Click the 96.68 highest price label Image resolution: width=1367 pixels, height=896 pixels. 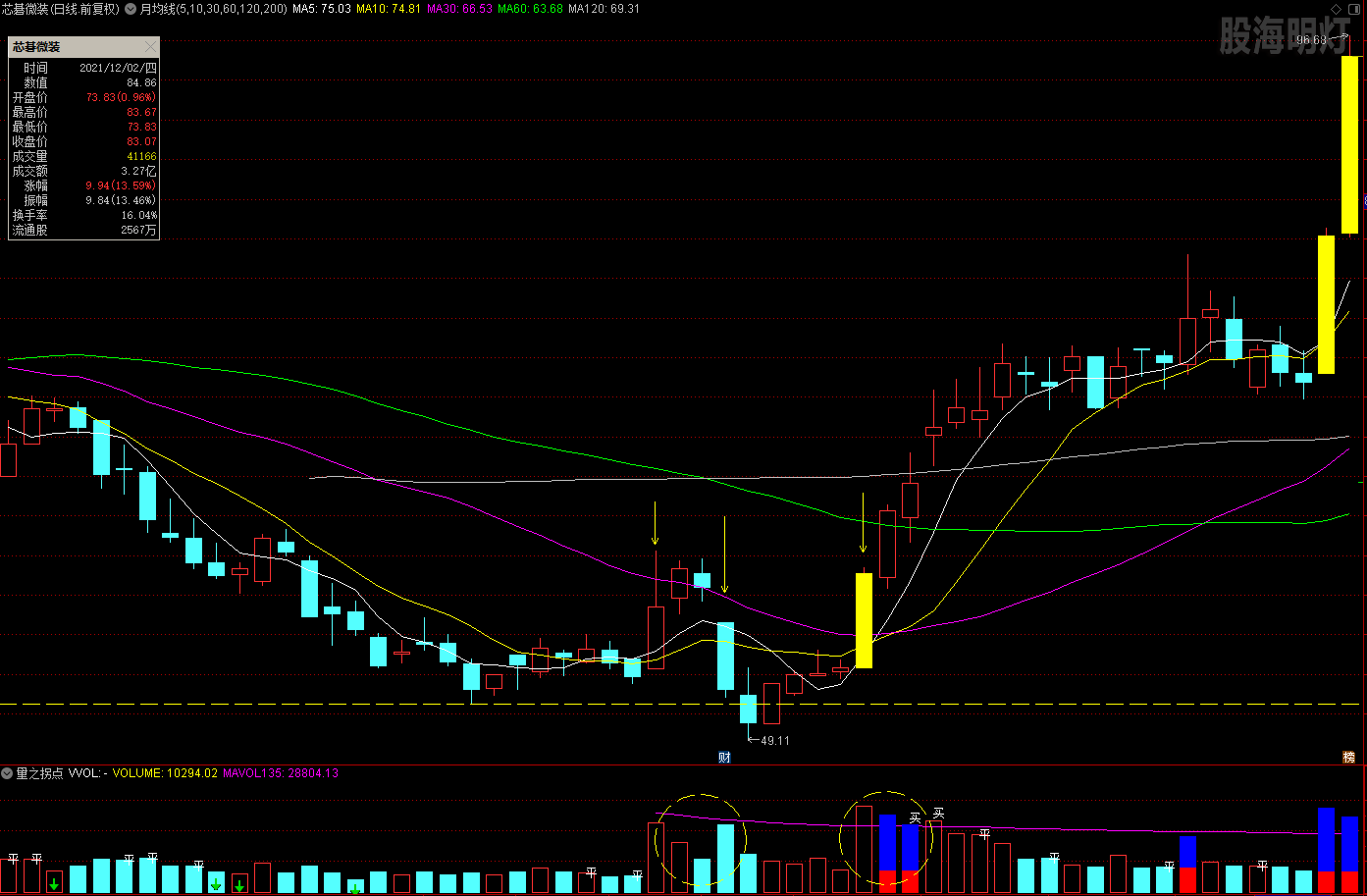[1310, 40]
